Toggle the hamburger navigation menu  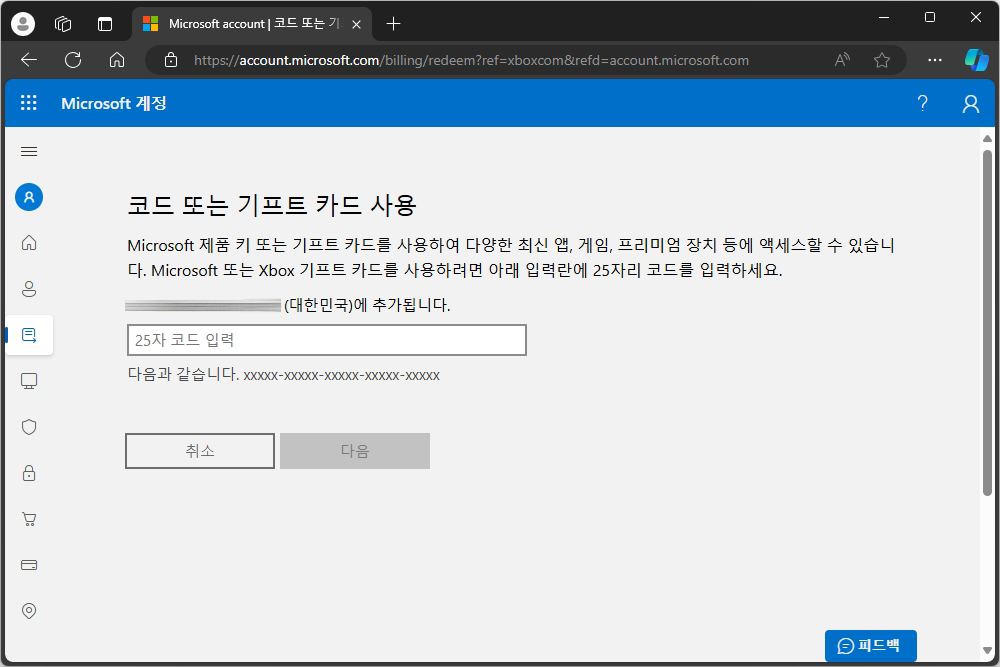coord(29,151)
